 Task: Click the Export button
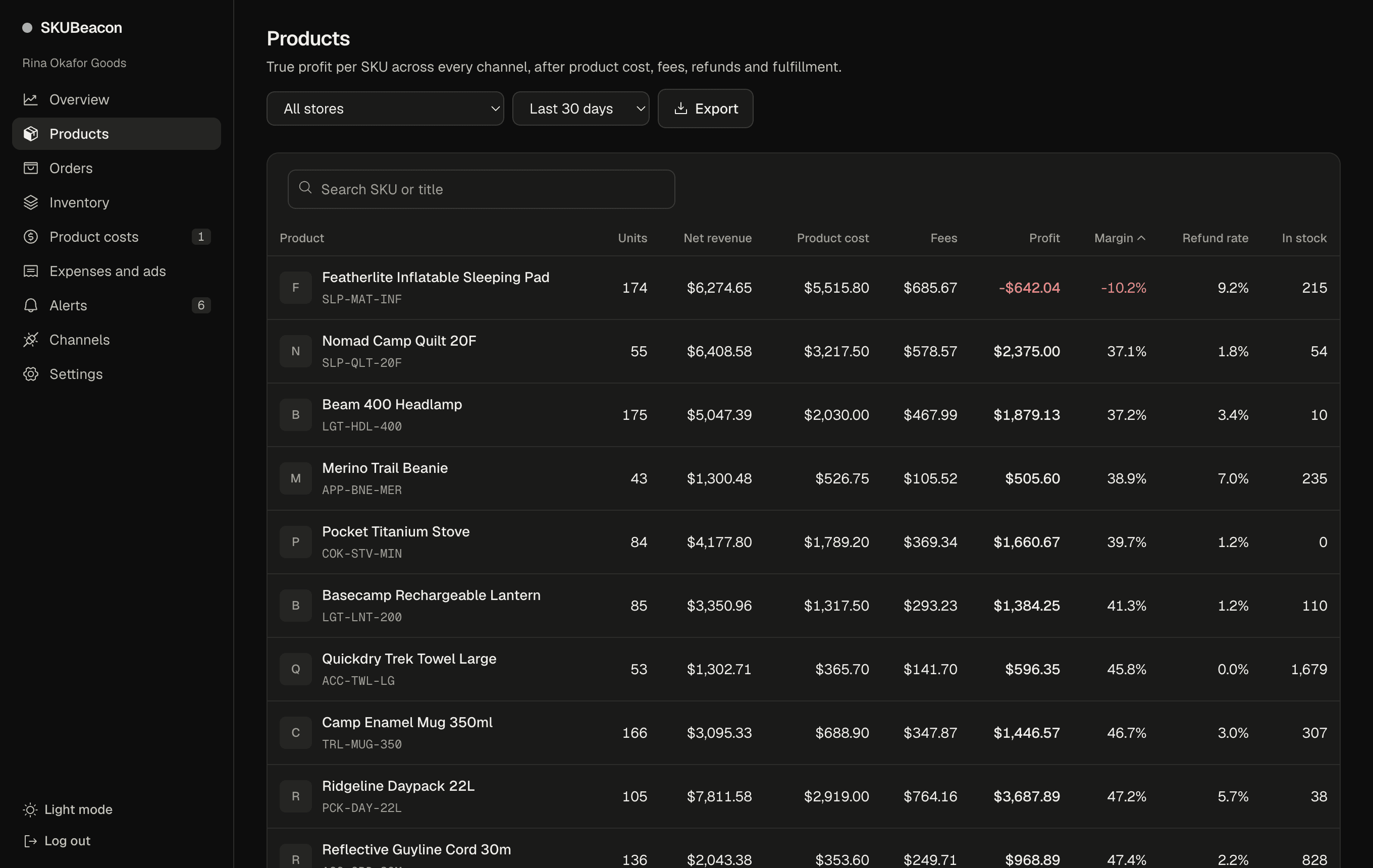(x=705, y=108)
